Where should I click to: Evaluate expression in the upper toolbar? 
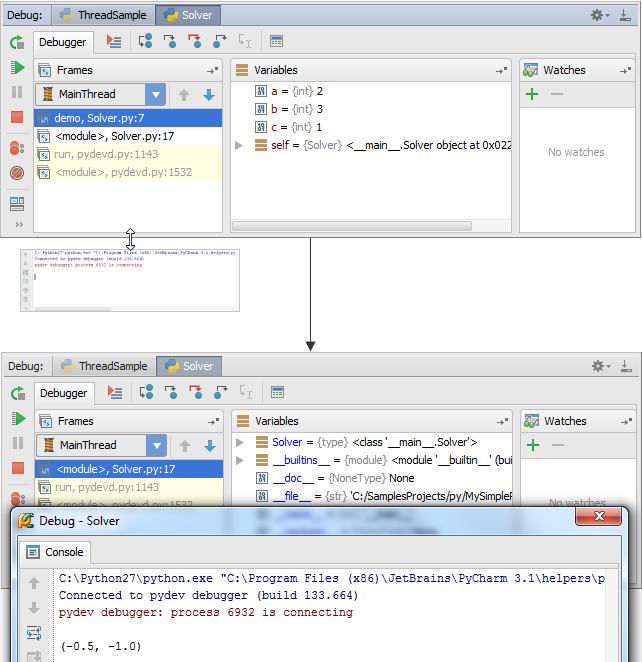pyautogui.click(x=276, y=41)
